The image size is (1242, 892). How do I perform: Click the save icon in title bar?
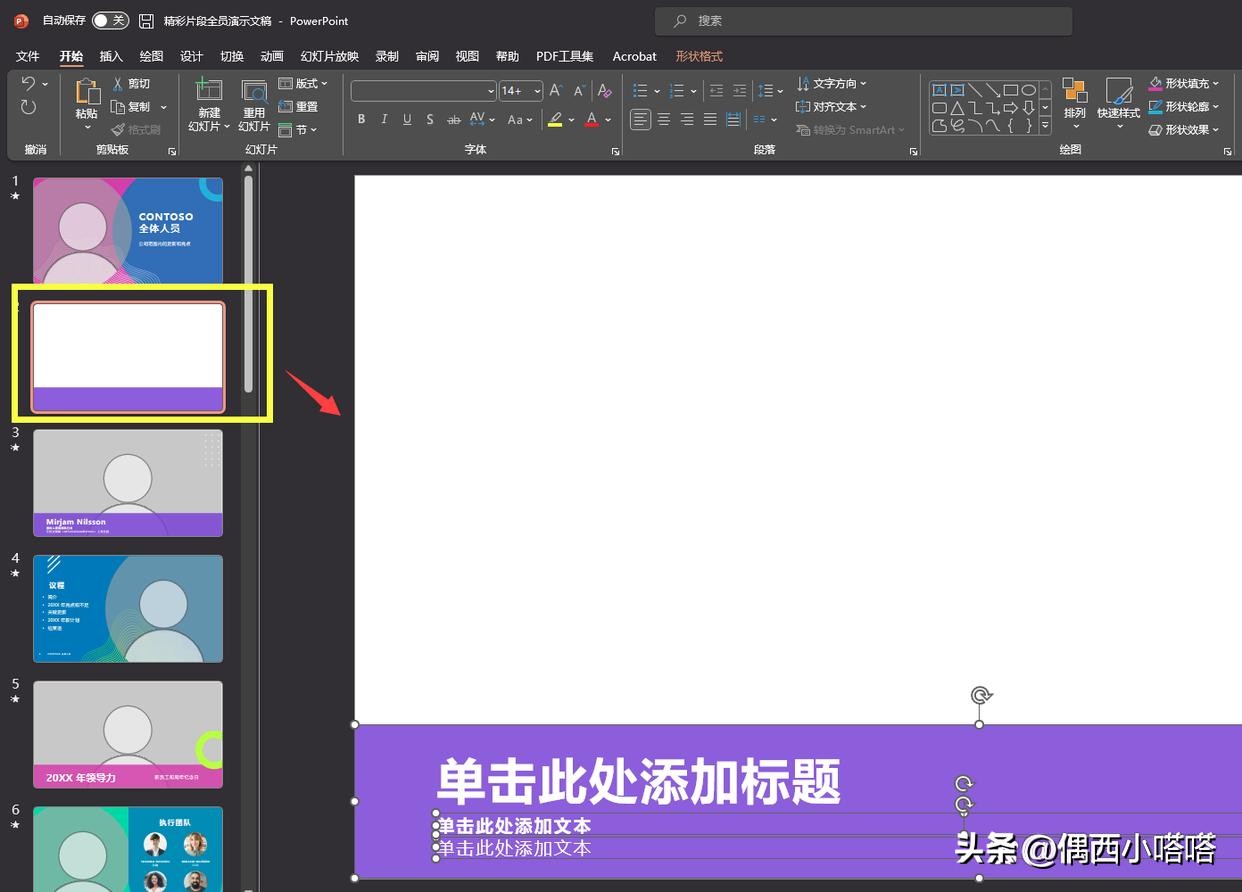[146, 21]
